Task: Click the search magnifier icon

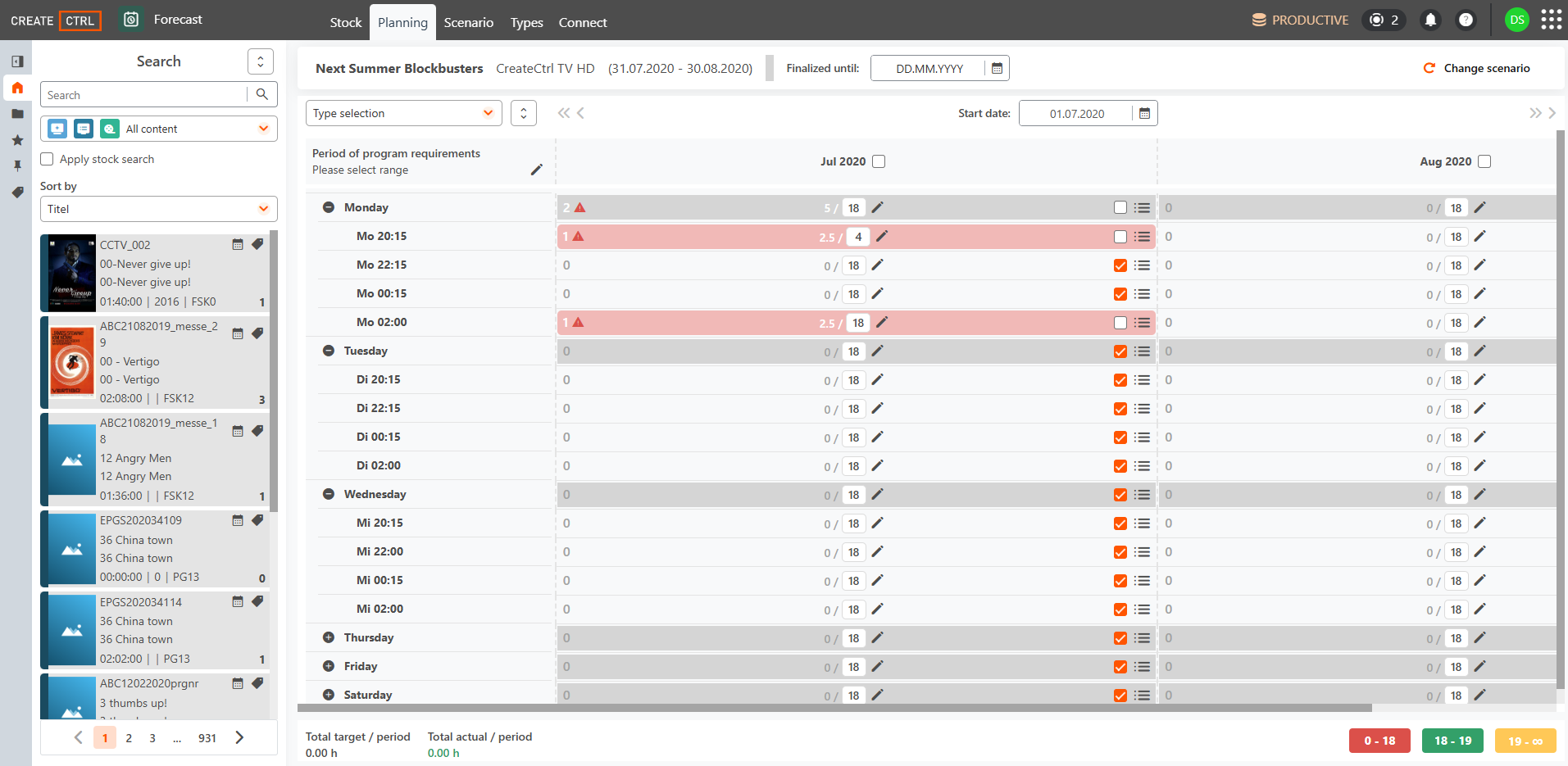Action: click(262, 94)
